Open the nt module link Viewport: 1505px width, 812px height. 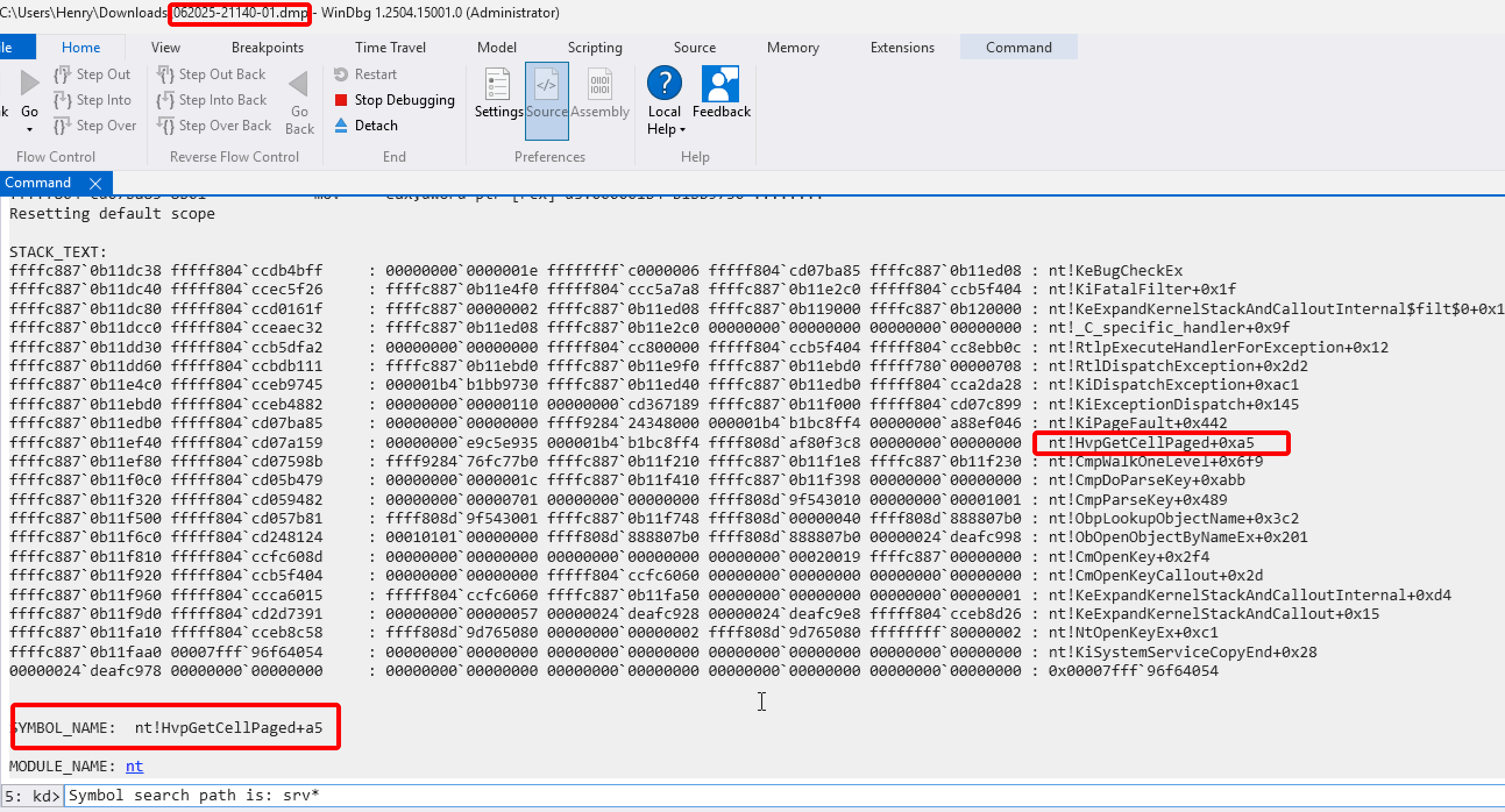pos(133,766)
